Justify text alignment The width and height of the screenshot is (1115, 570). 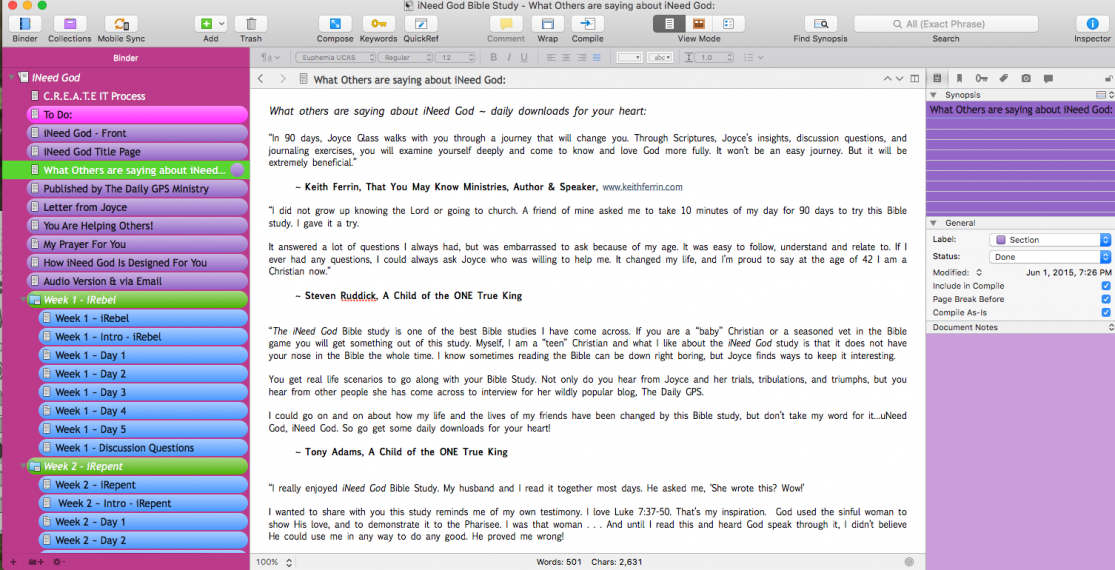597,58
